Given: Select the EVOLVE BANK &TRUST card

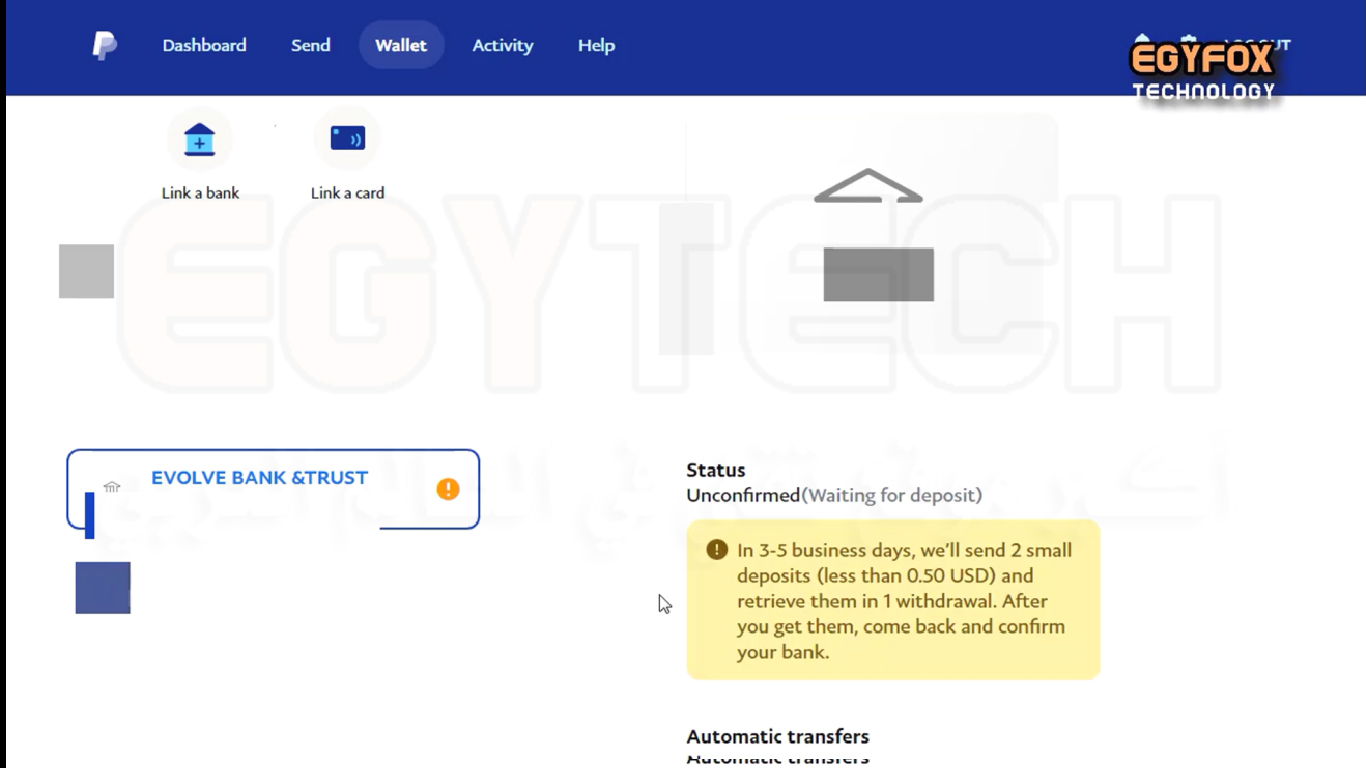Looking at the screenshot, I should coord(273,489).
